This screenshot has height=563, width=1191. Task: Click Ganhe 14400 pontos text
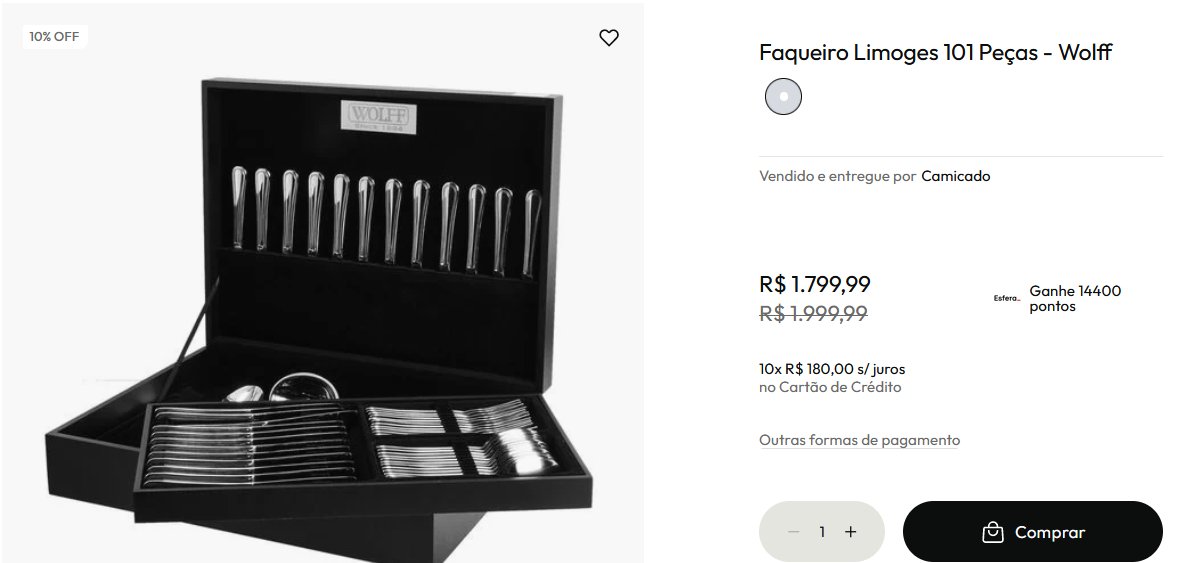tap(1075, 299)
